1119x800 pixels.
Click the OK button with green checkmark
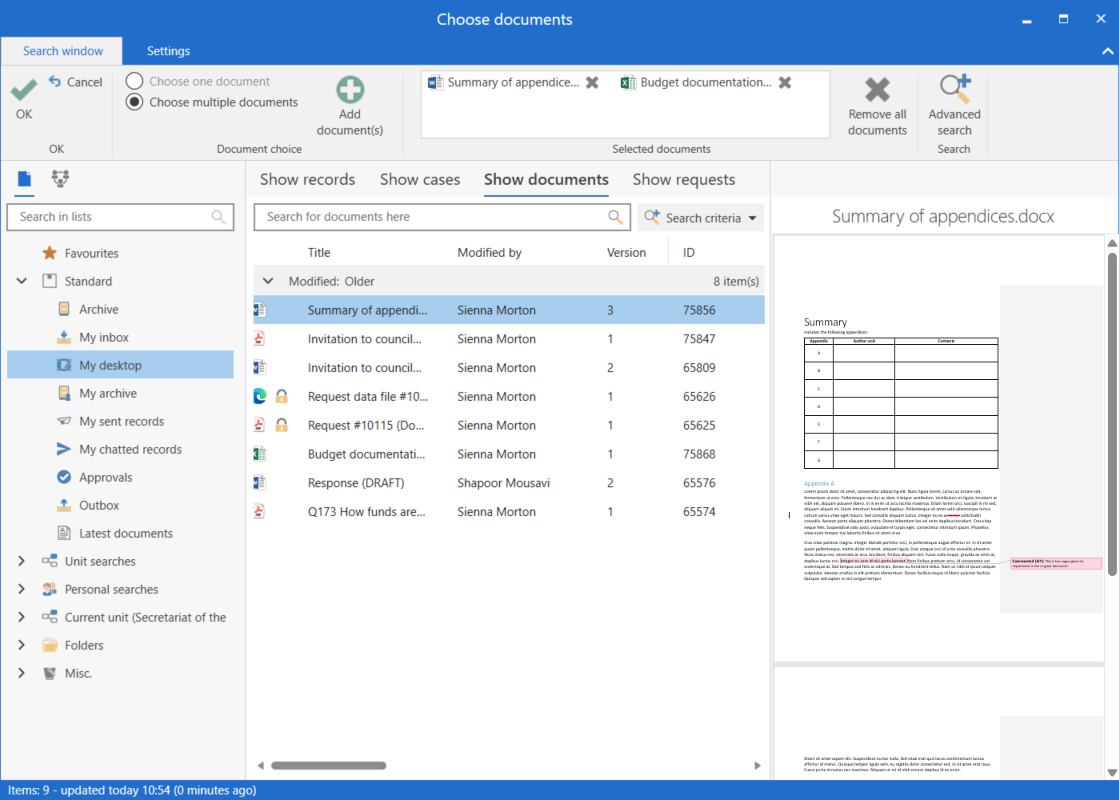tap(24, 97)
